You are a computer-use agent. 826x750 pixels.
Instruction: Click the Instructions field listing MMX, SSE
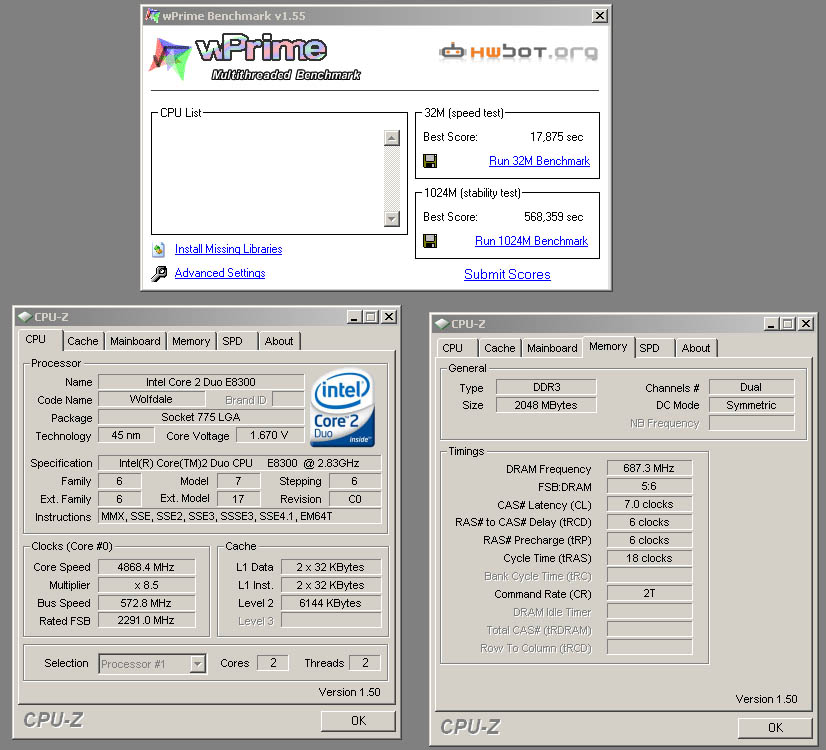pyautogui.click(x=240, y=516)
